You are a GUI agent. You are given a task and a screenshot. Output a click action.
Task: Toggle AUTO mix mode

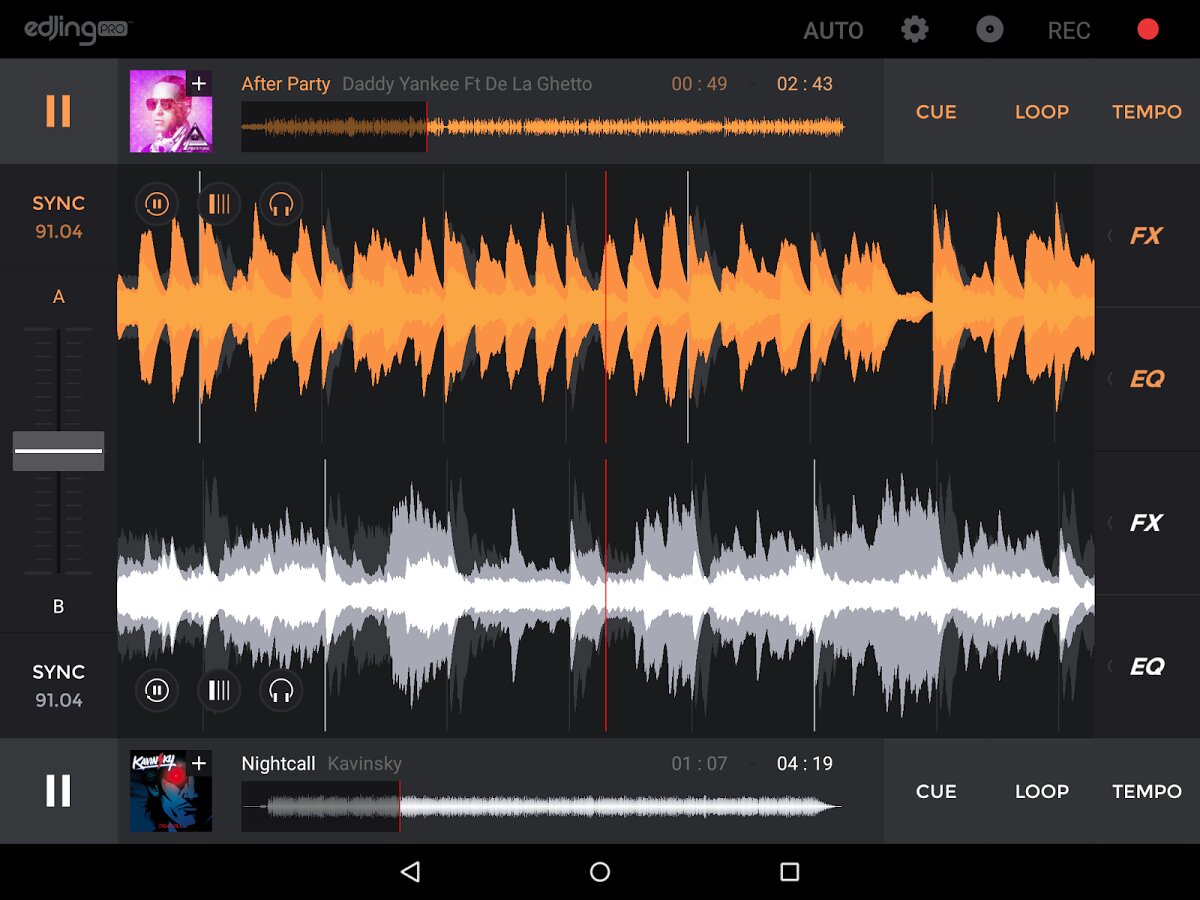(x=833, y=31)
